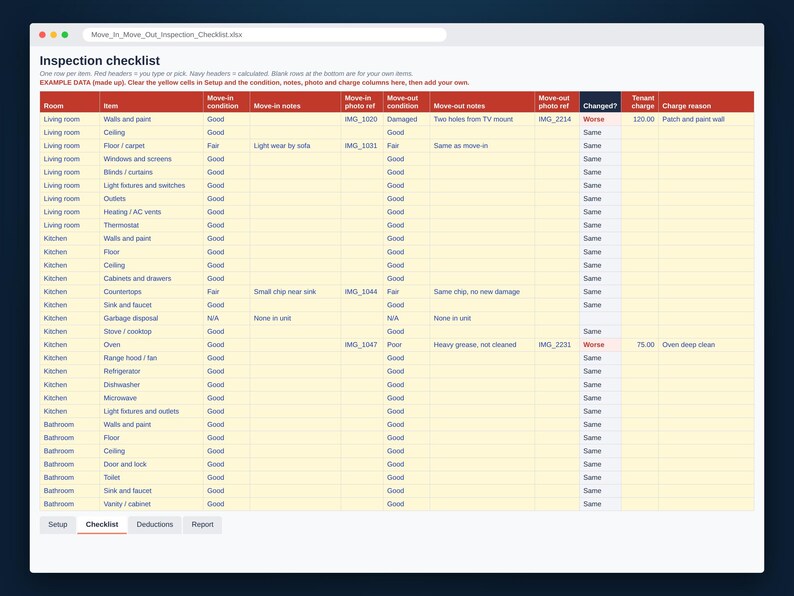794x596 pixels.
Task: Select the Thermostat item cell
Action: point(151,225)
